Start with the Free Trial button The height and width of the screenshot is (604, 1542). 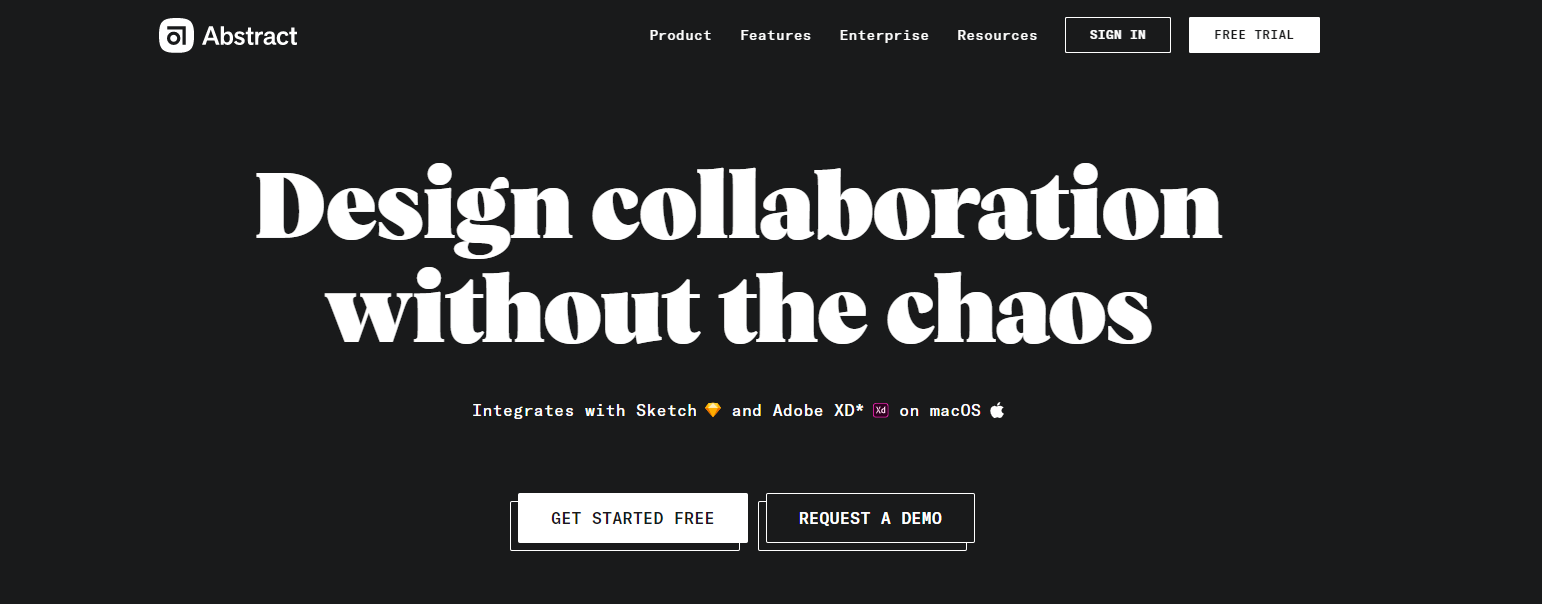tap(1254, 35)
